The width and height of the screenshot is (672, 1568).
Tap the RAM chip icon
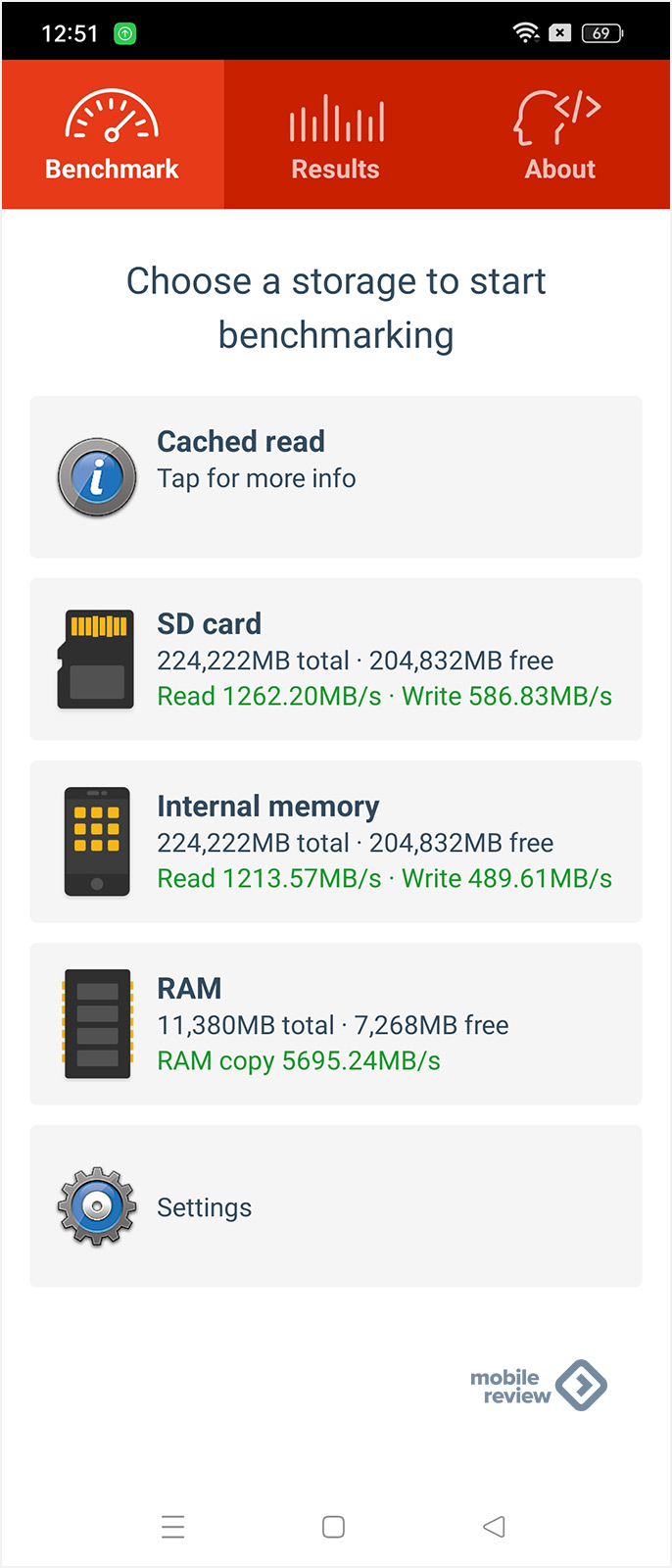tap(97, 1024)
